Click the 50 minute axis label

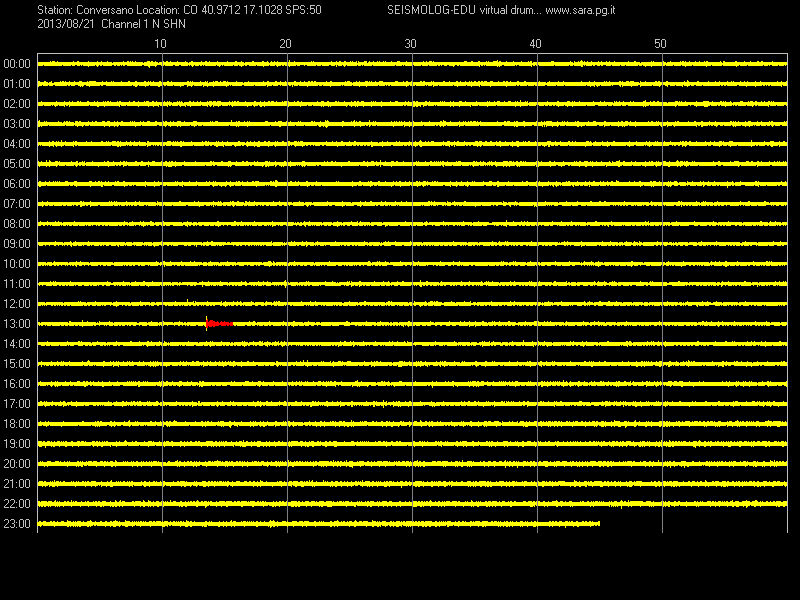pos(660,44)
